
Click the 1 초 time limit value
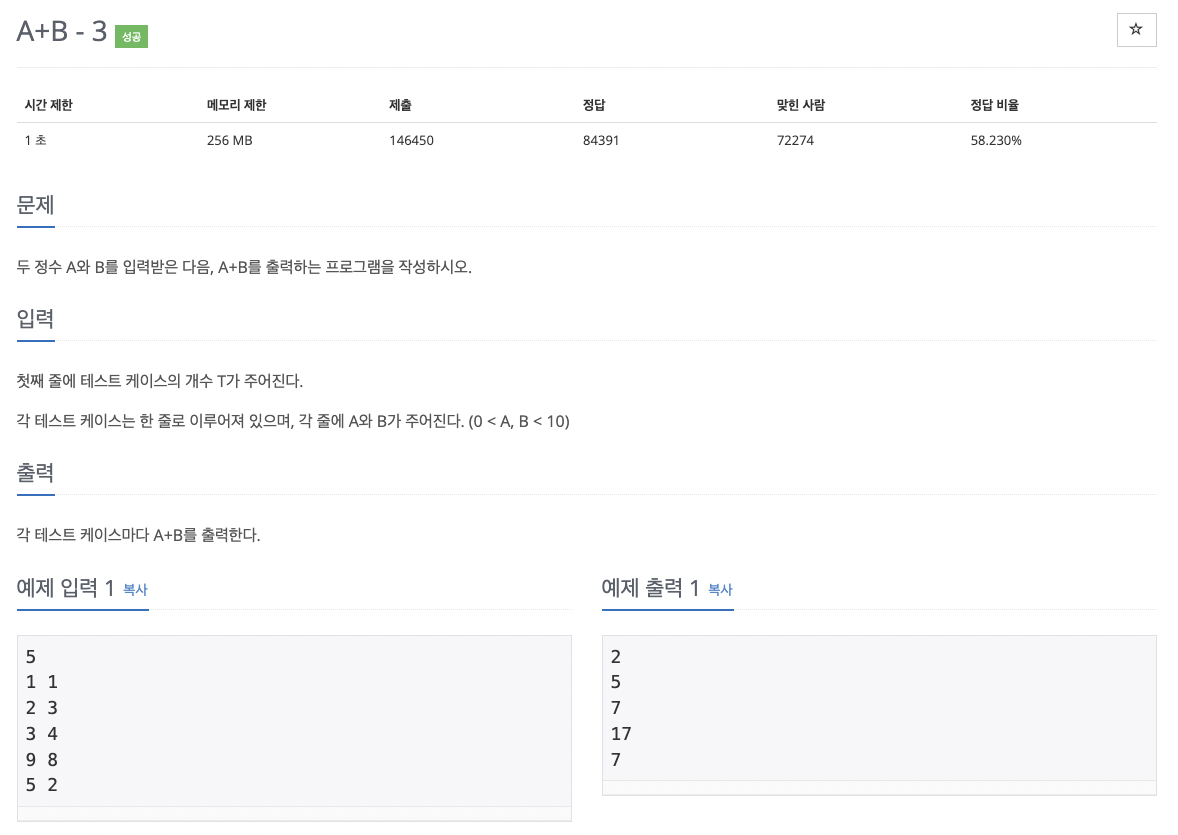click(x=33, y=140)
